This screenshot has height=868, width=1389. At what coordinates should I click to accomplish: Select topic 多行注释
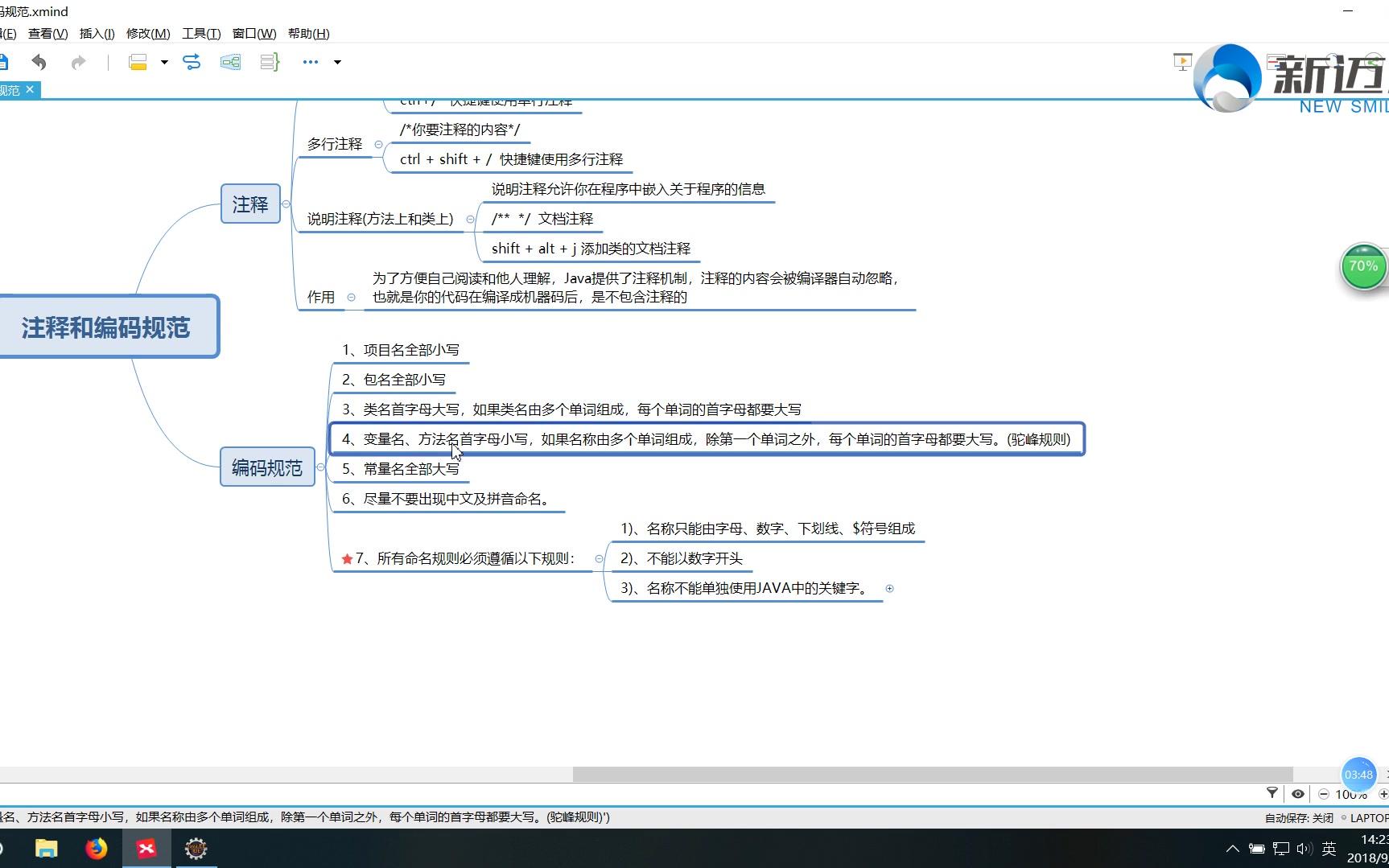pos(335,144)
